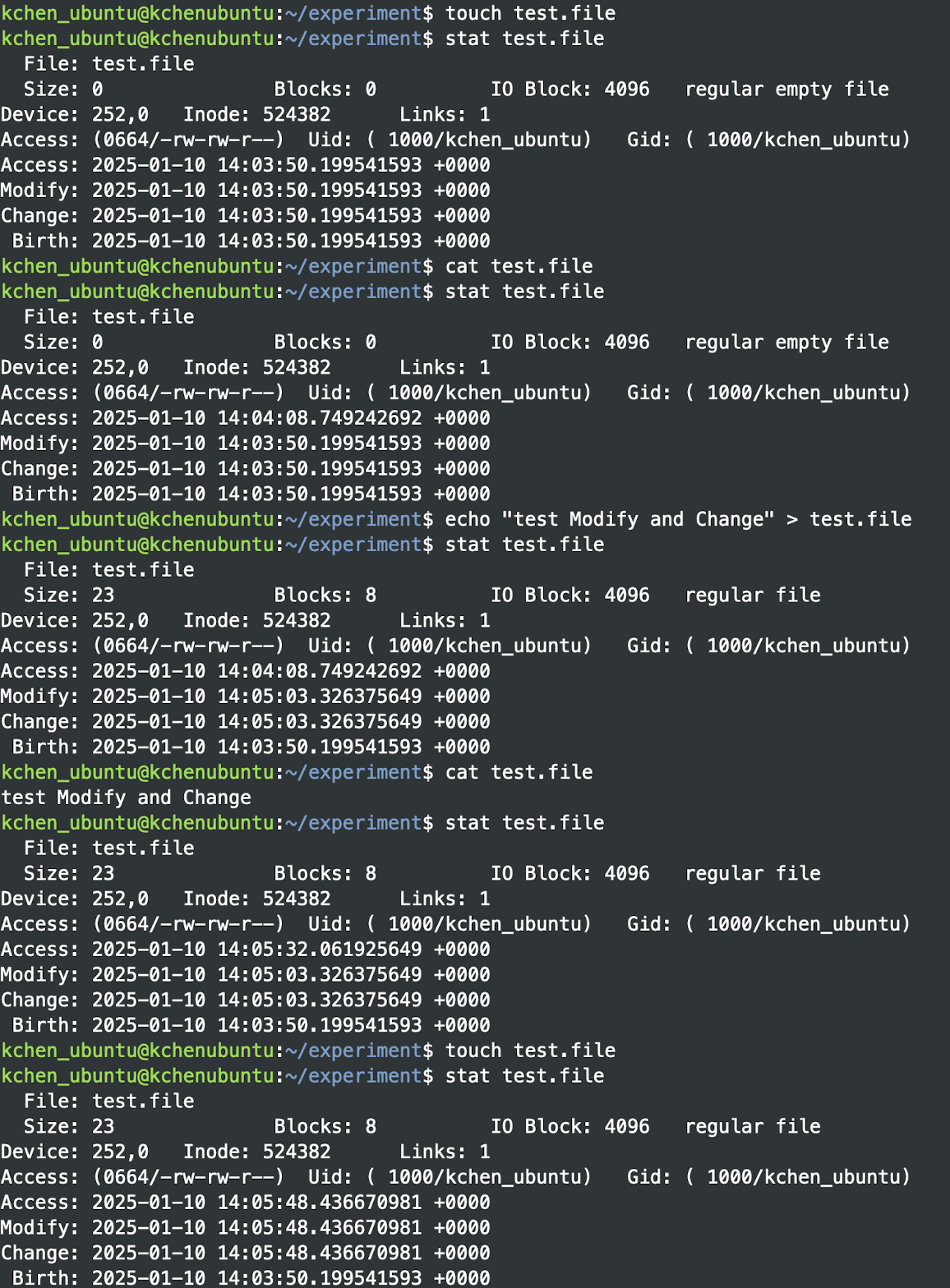Viewport: 950px width, 1288px height.
Task: Click Access time 14:05:32.061925649
Action: 319,950
